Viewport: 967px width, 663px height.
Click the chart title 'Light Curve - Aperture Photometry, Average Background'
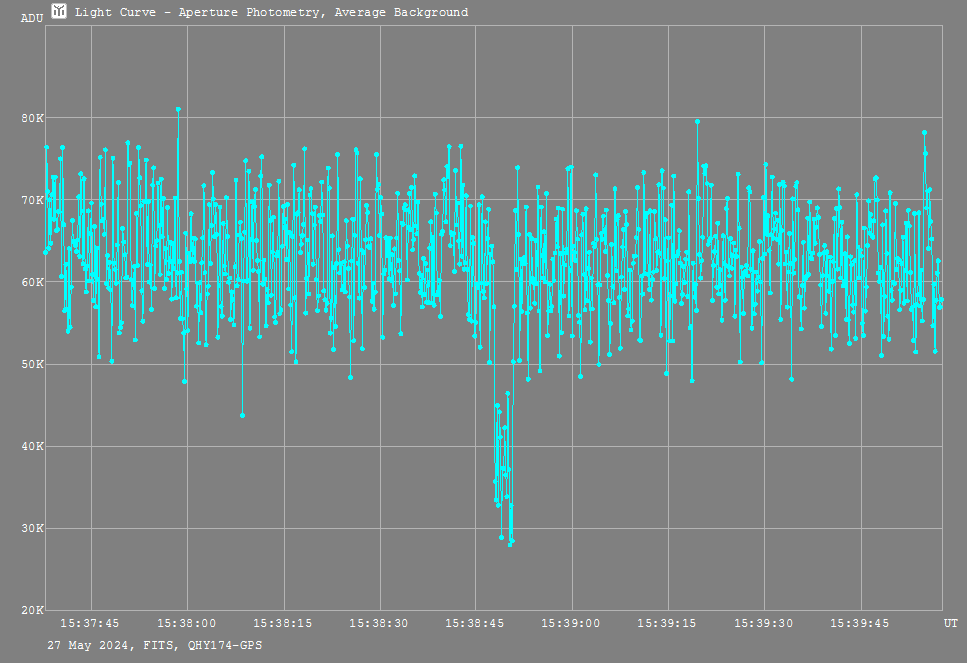pyautogui.click(x=271, y=12)
